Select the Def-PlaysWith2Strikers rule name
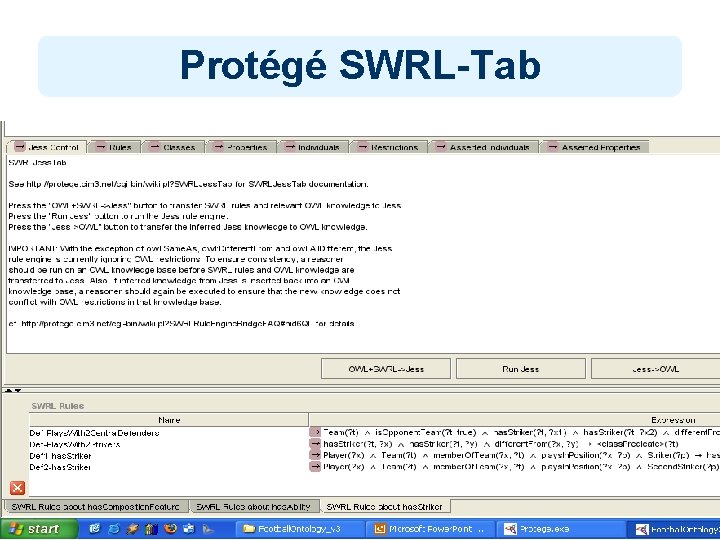Screen dimensions: 720x540 (75, 444)
